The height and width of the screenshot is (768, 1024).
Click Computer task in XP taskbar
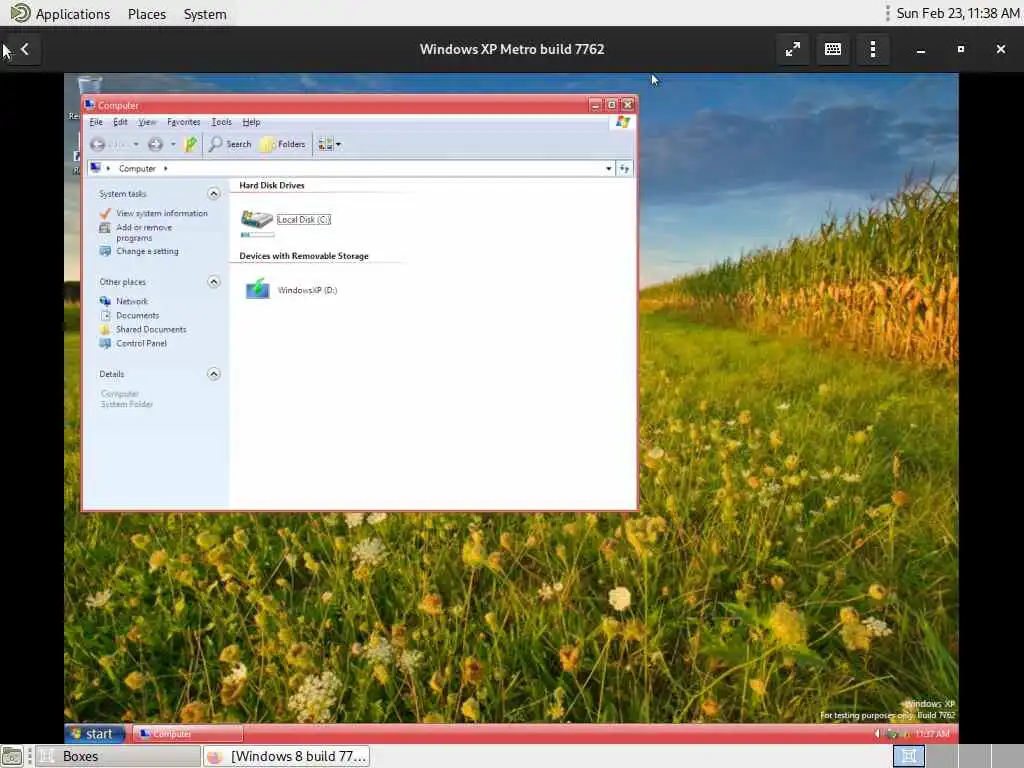tap(187, 734)
